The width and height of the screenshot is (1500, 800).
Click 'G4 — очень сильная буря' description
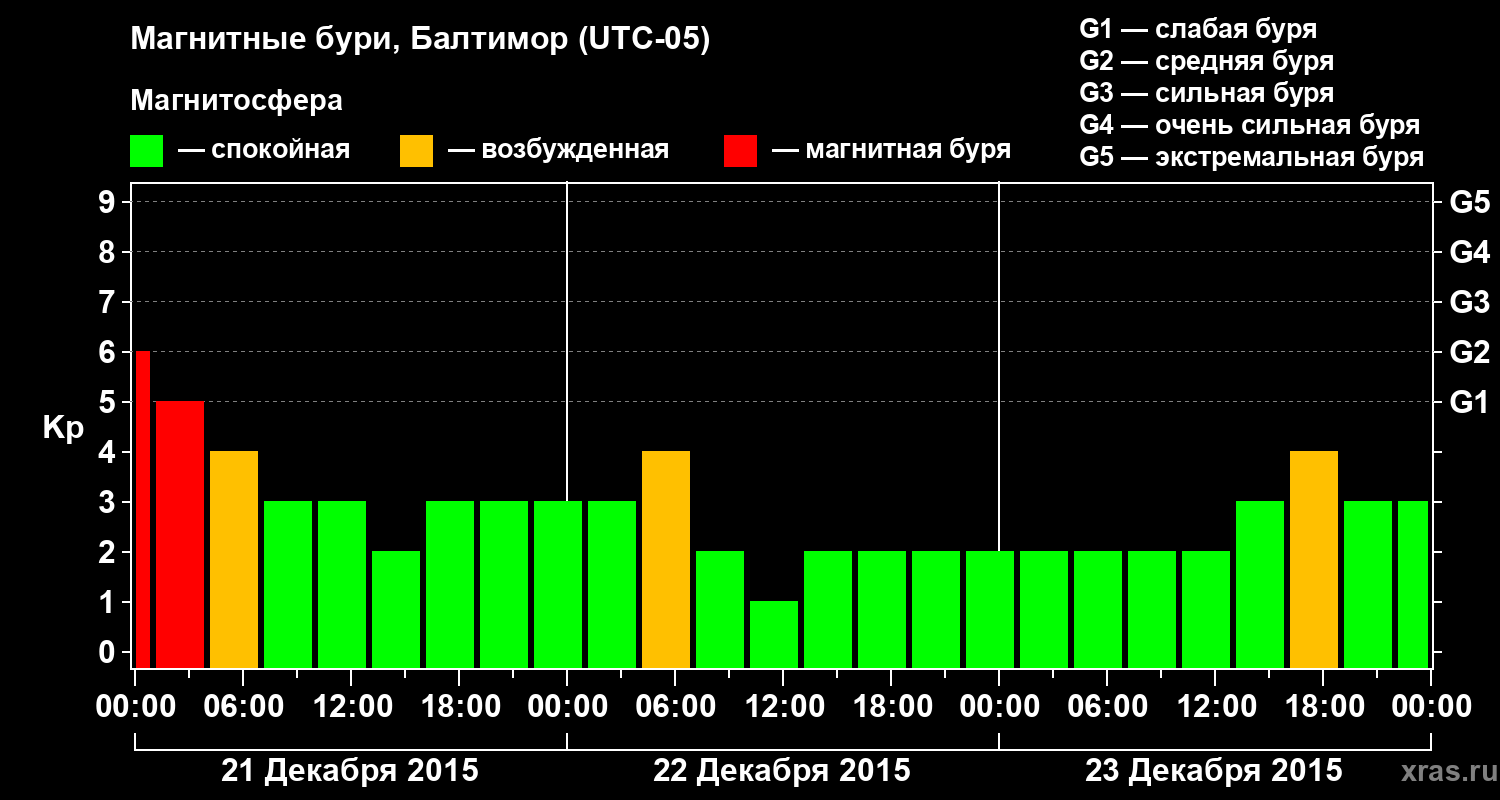pos(1250,125)
